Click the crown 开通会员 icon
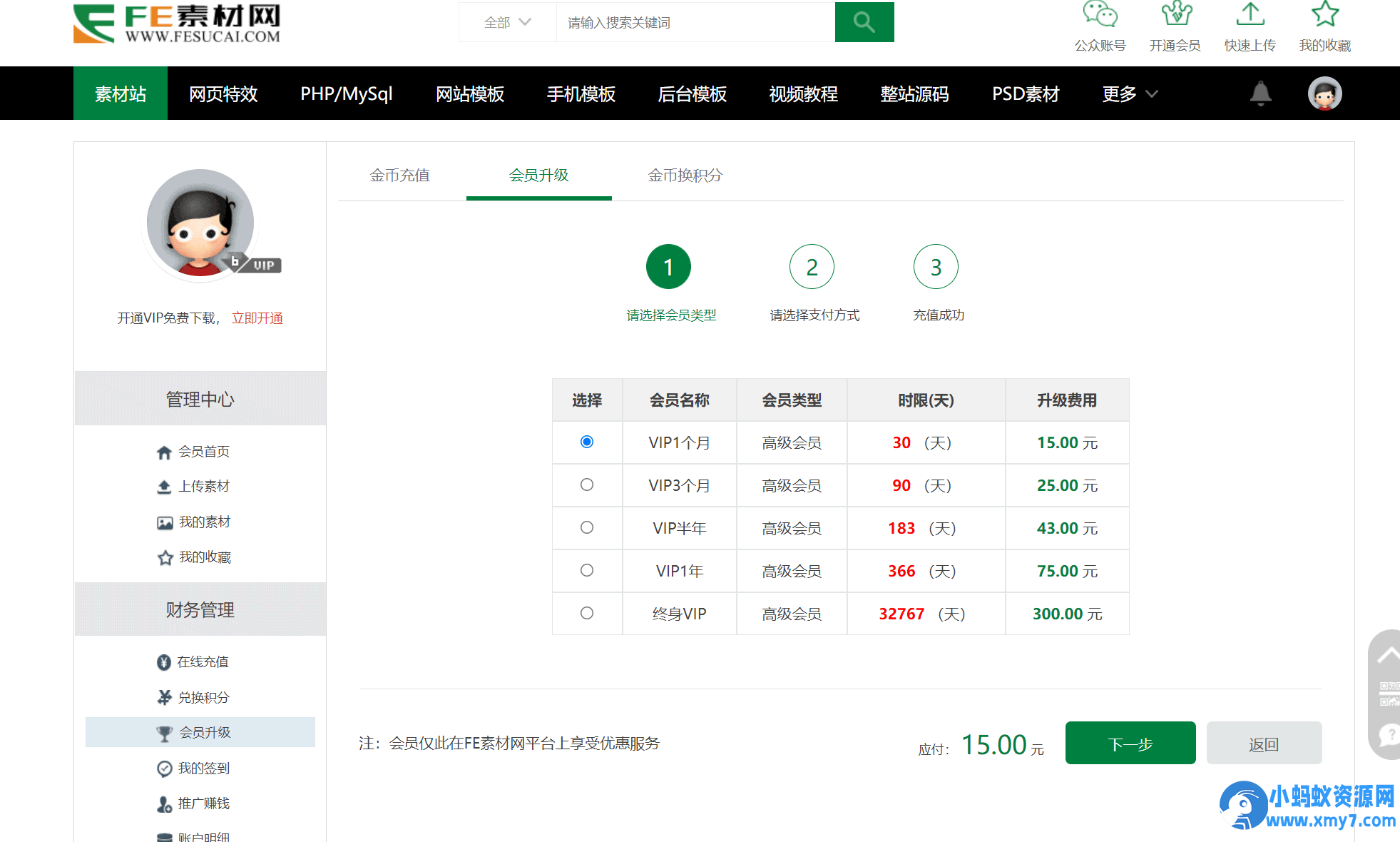The height and width of the screenshot is (842, 1400). (x=1175, y=14)
